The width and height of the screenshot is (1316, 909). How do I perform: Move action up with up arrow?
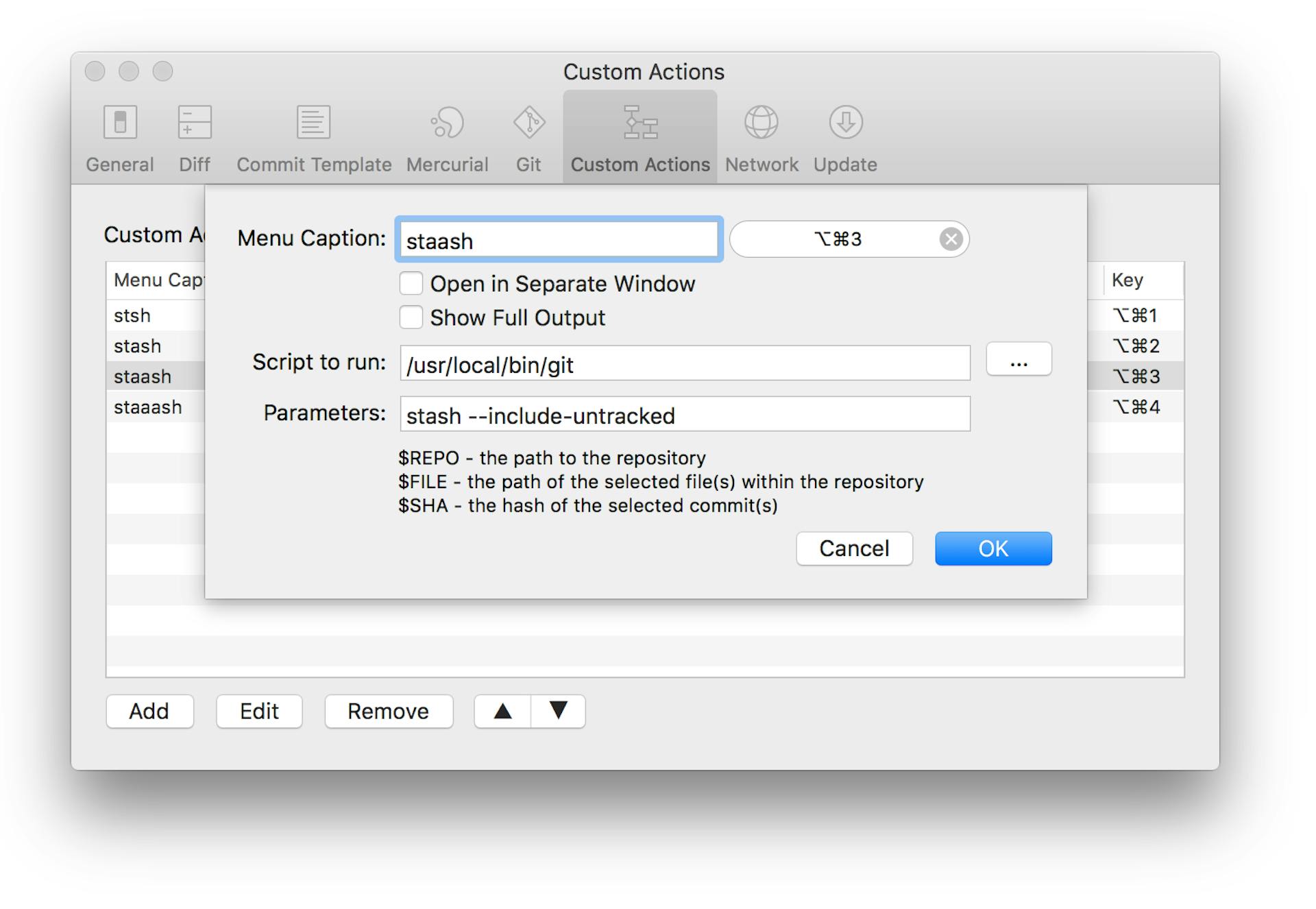502,711
